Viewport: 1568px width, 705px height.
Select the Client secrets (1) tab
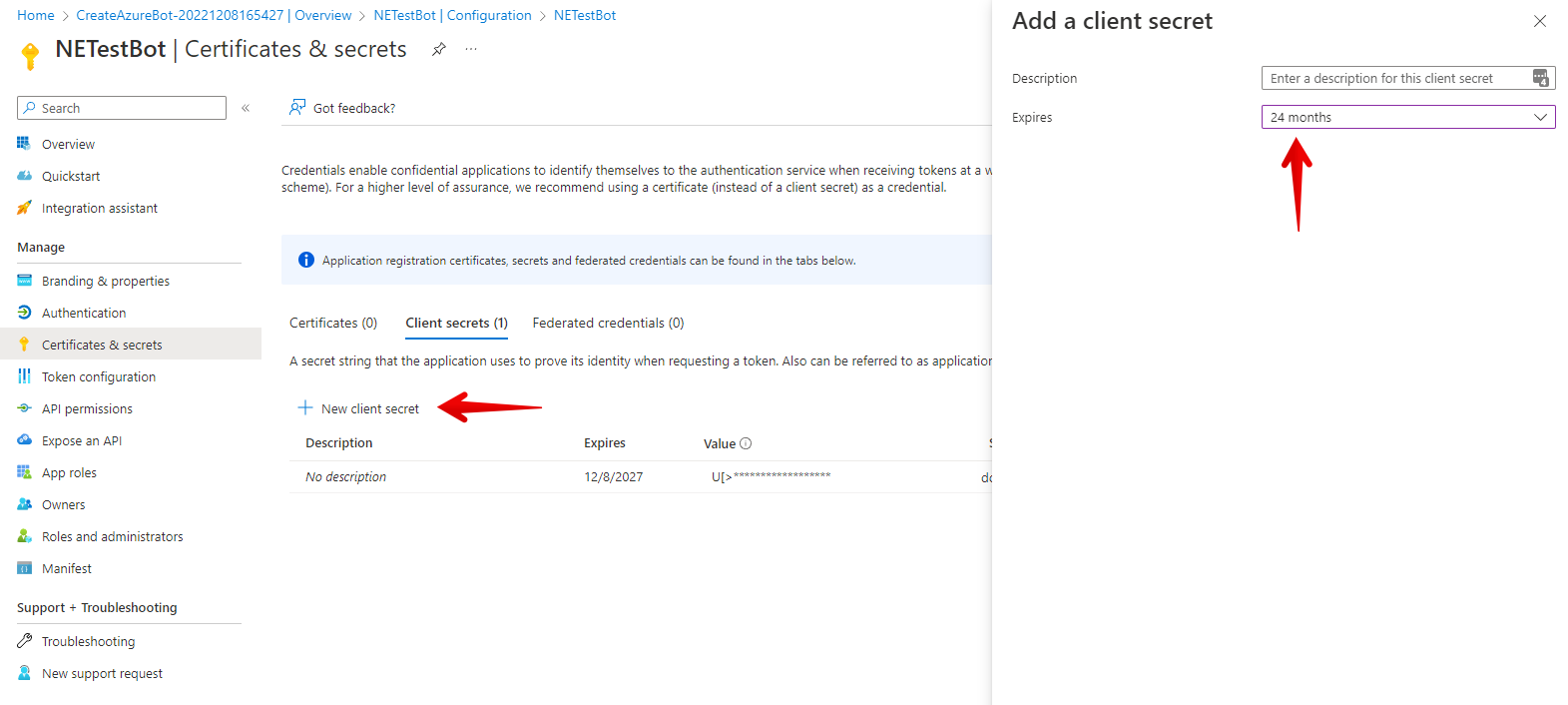click(x=456, y=323)
